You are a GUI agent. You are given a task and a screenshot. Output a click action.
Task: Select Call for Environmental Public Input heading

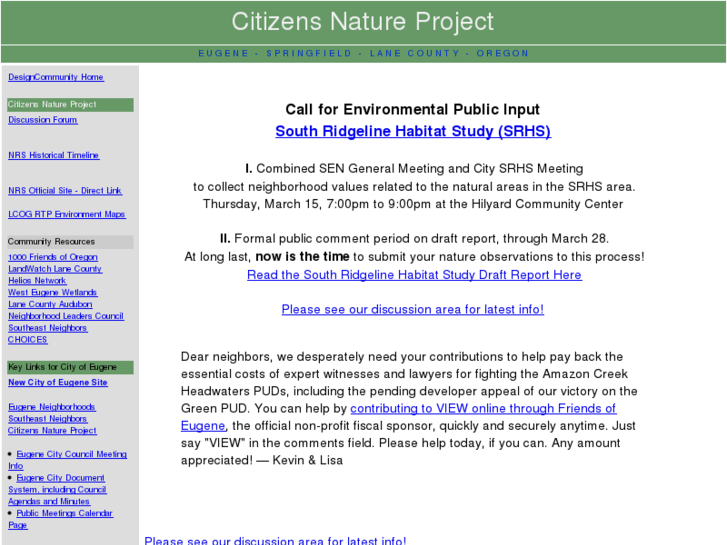click(413, 109)
